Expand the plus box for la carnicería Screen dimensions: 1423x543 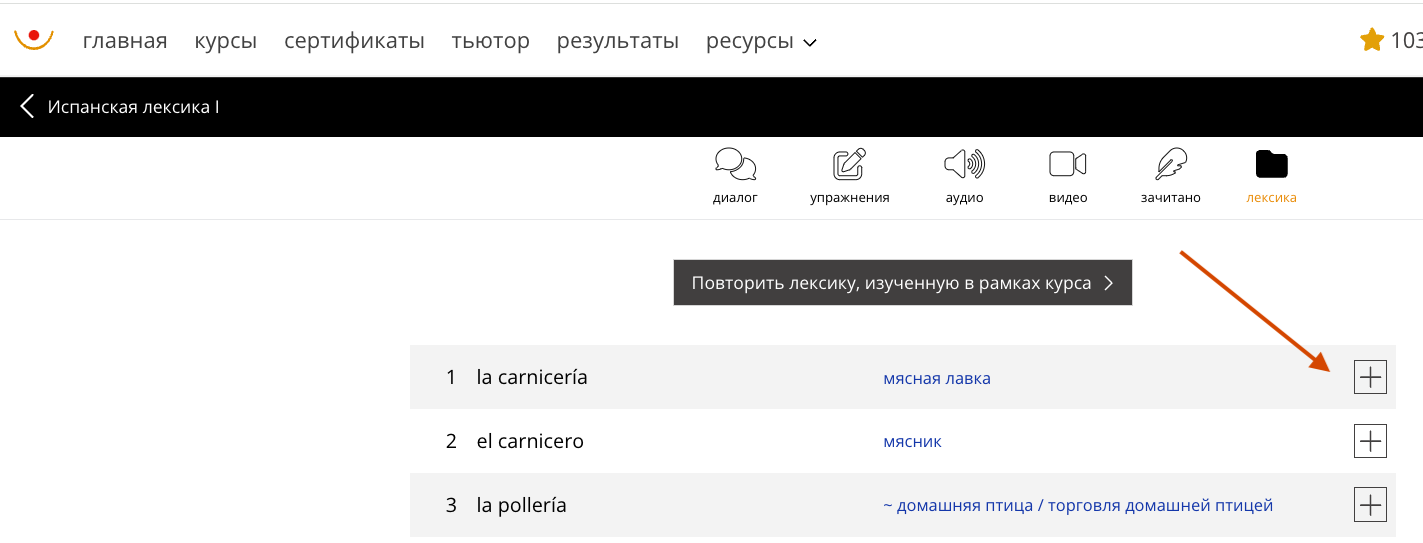click(x=1370, y=377)
